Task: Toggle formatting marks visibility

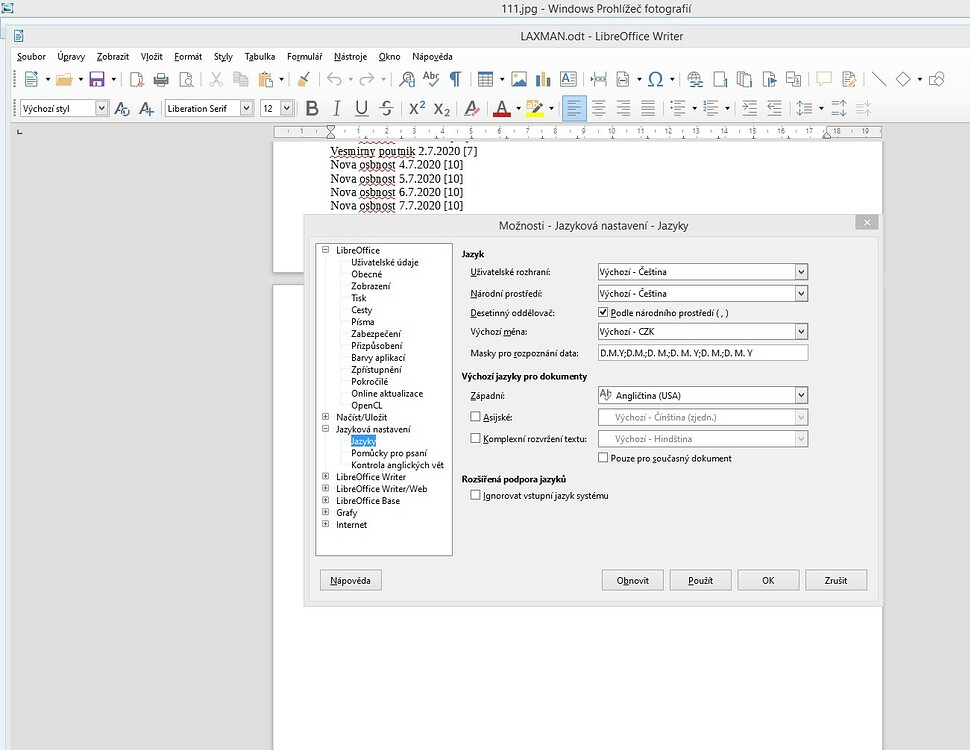Action: [454, 78]
